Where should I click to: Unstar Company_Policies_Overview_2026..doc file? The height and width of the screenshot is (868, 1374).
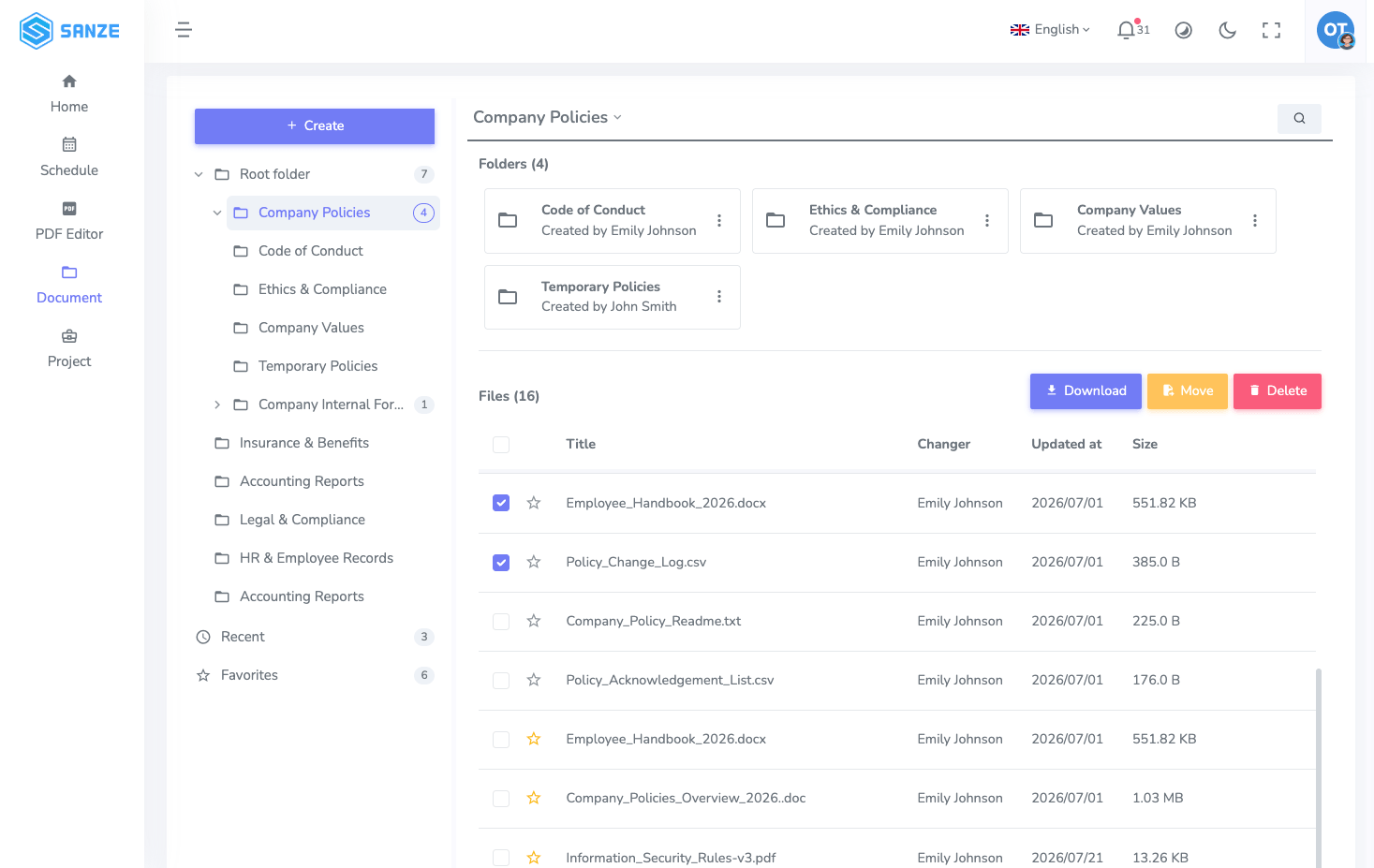(534, 798)
